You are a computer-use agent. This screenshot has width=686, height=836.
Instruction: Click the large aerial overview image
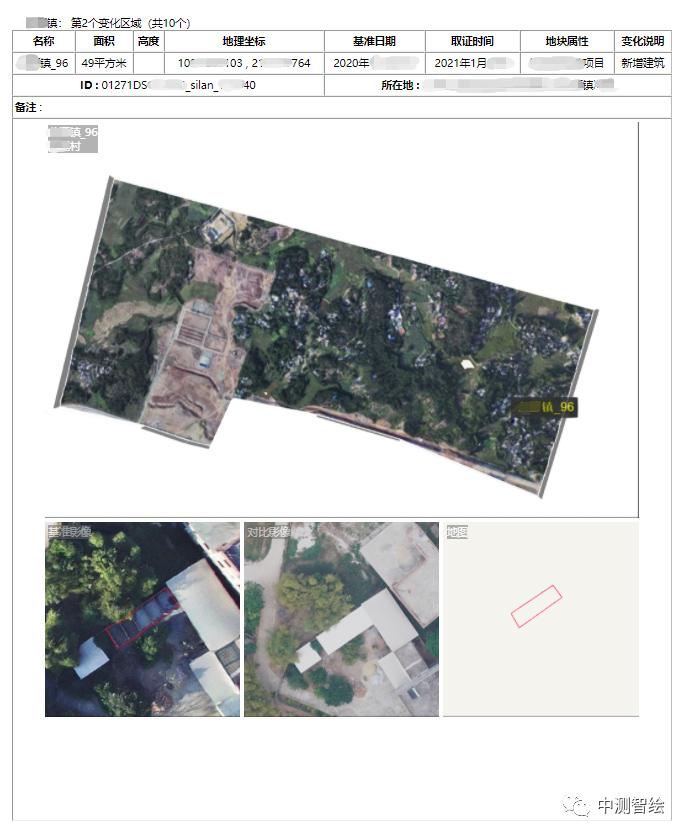coord(326,320)
